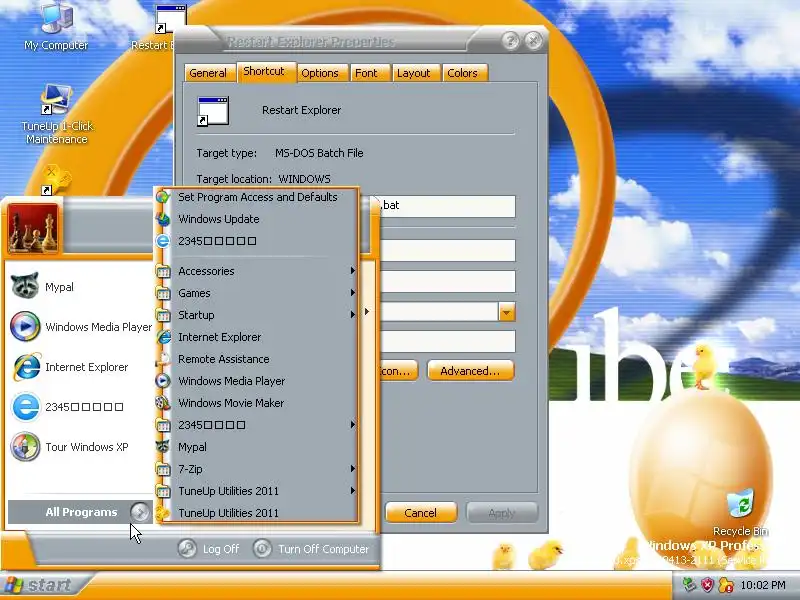800x600 pixels.
Task: Launch Internet Explorer from All Programs list
Action: [x=257, y=337]
